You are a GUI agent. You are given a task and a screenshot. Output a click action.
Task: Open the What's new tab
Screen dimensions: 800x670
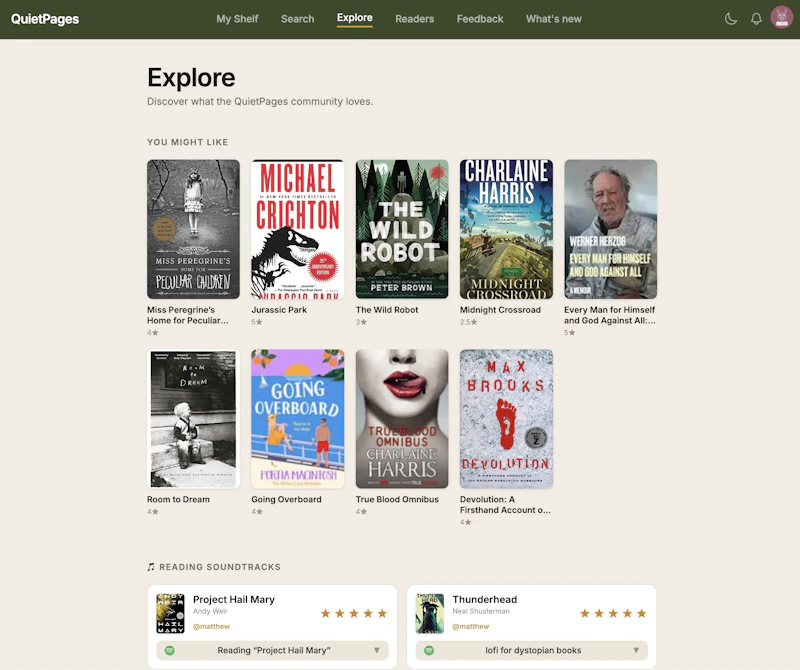point(554,19)
